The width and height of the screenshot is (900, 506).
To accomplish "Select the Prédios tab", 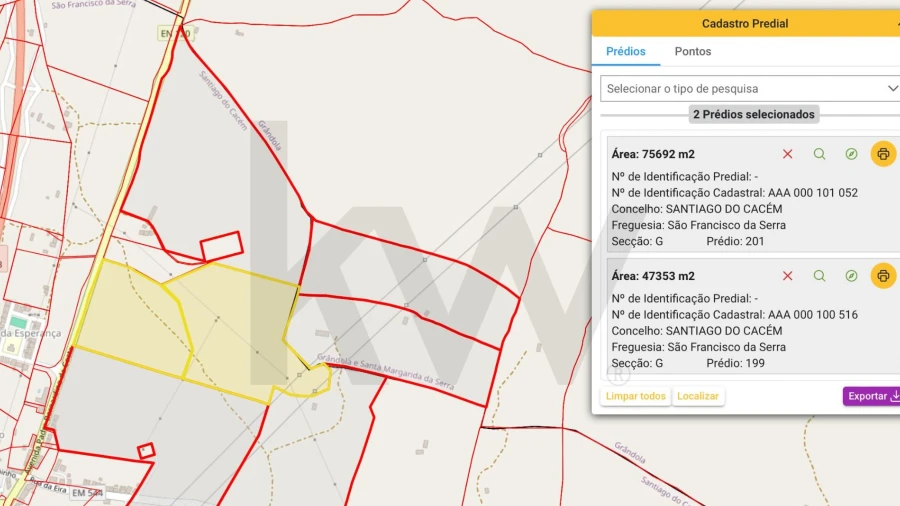I will [626, 52].
